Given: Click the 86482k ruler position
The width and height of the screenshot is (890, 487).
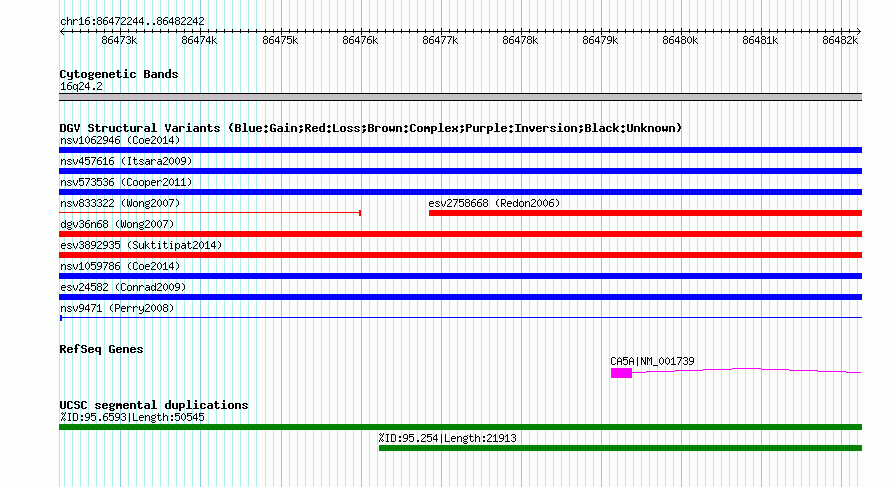Looking at the screenshot, I should pos(840,40).
